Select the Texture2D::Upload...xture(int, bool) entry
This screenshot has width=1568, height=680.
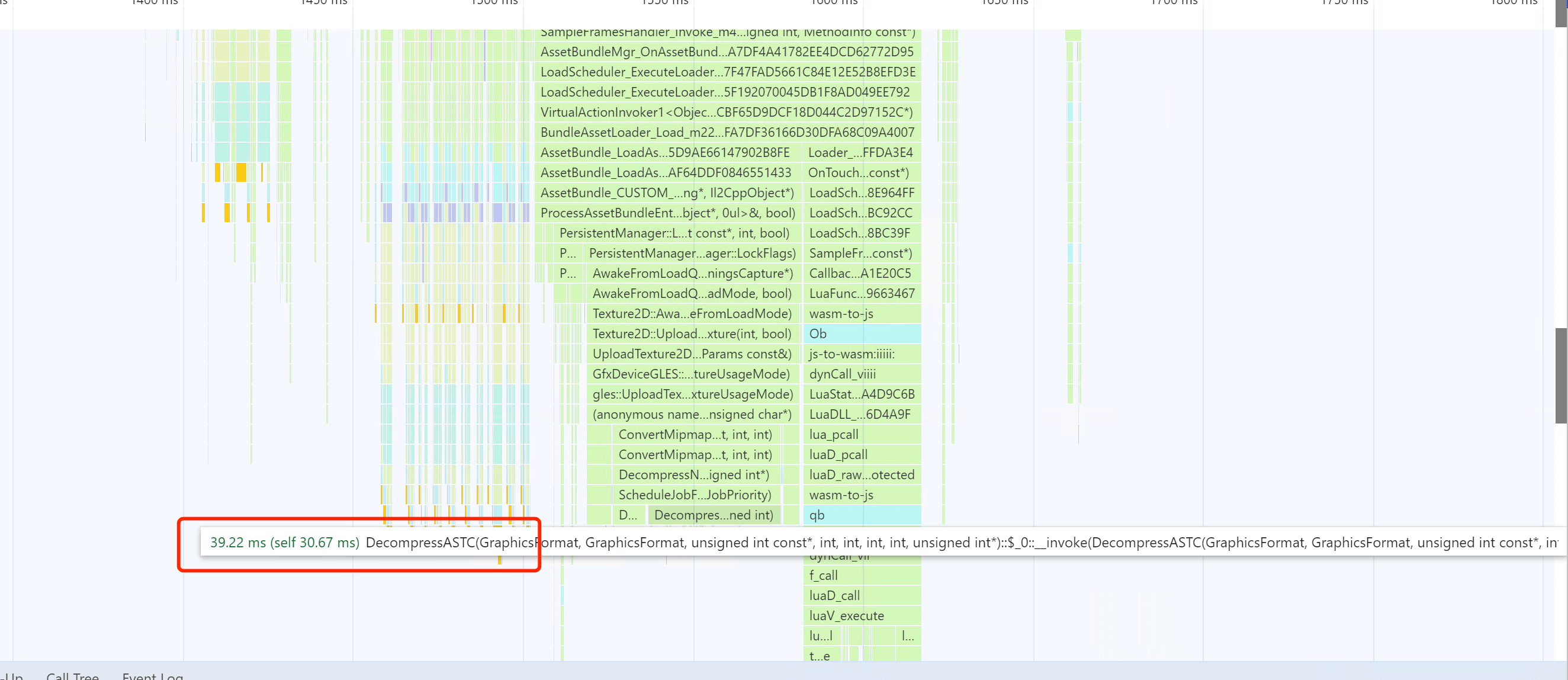(x=693, y=333)
